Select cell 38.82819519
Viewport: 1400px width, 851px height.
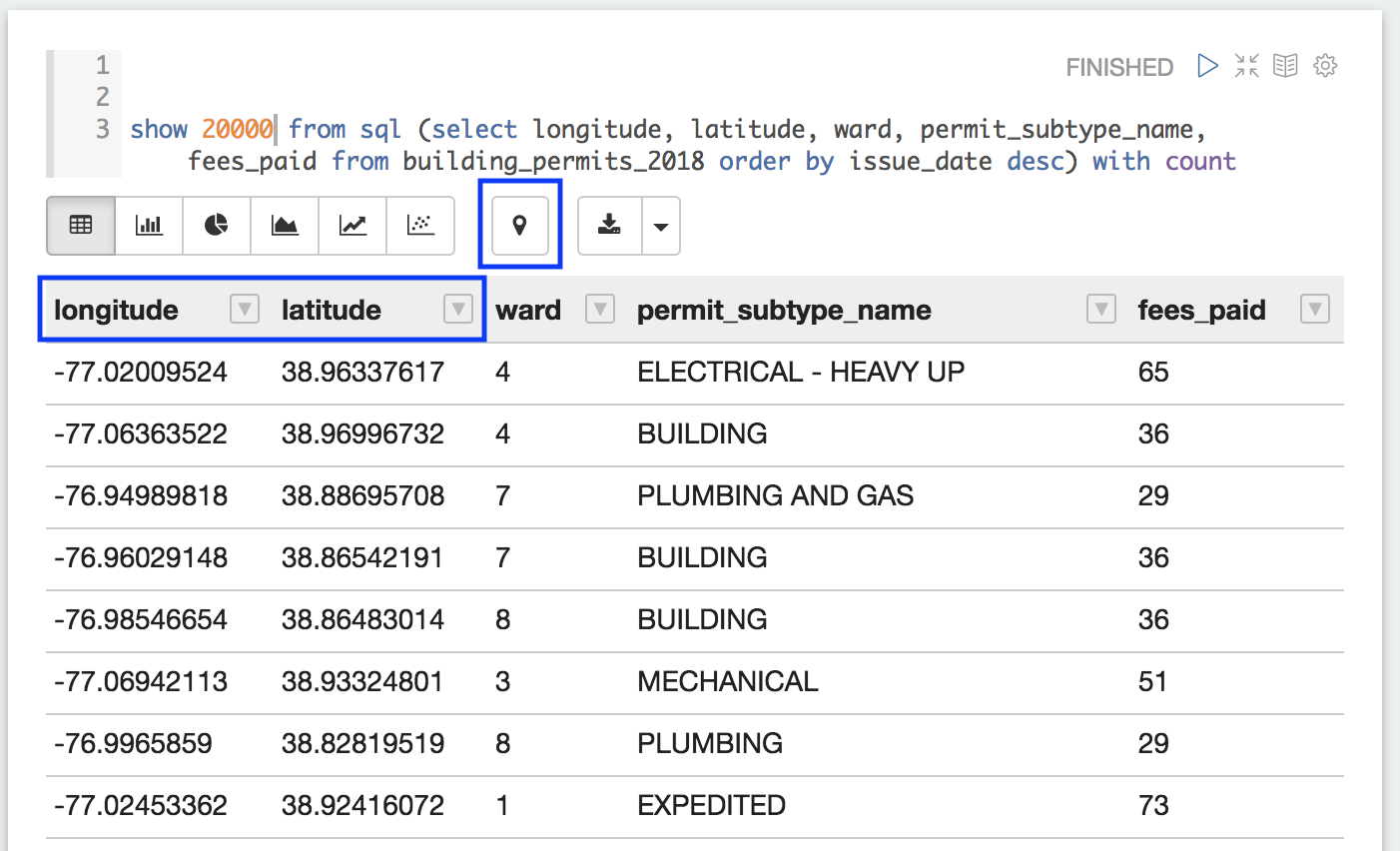(362, 744)
